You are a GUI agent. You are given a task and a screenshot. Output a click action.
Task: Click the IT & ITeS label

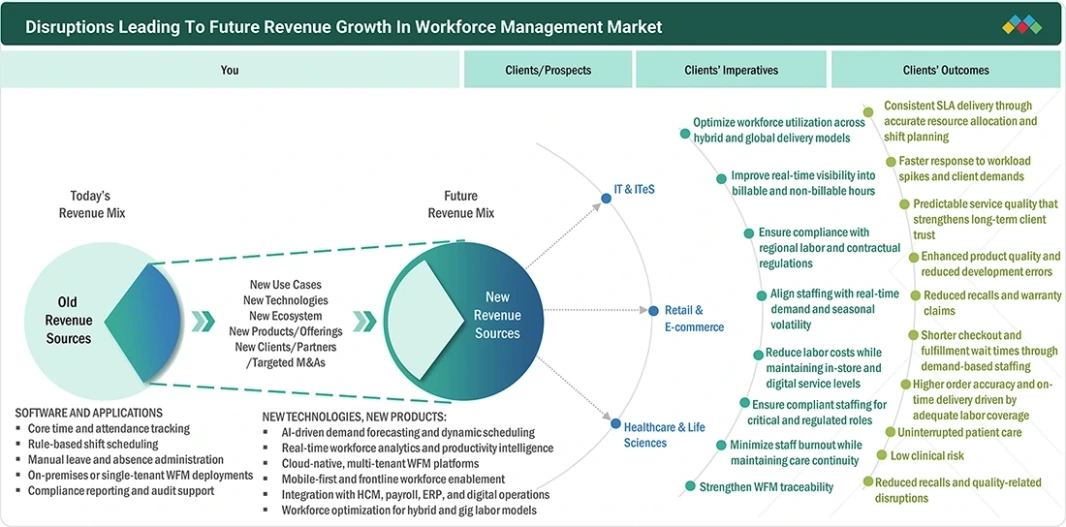click(x=634, y=190)
